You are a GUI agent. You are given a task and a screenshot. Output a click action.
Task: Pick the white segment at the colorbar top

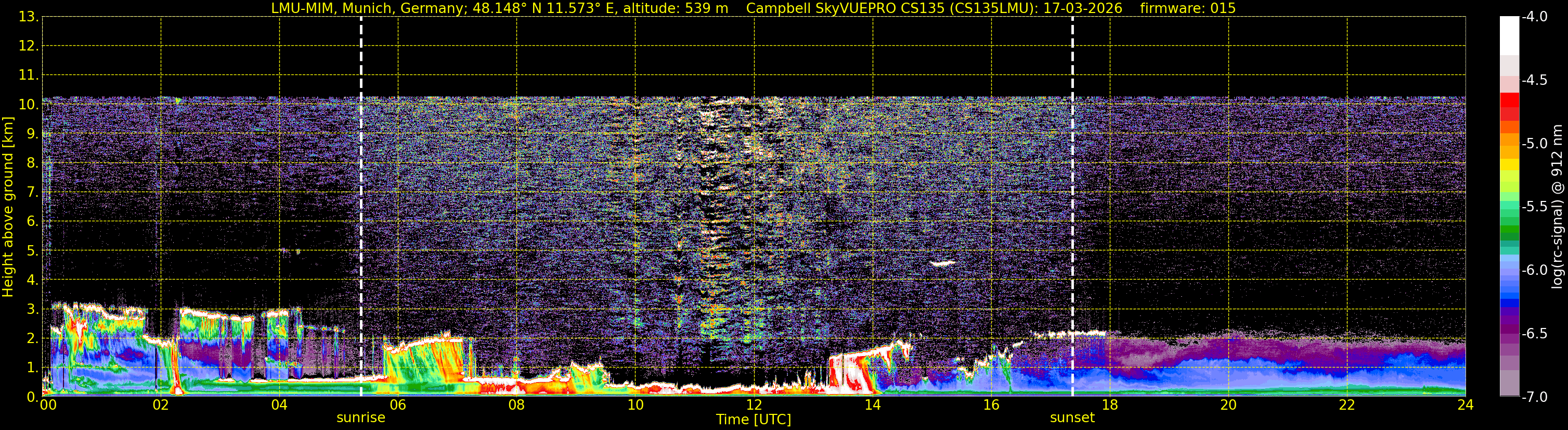click(1510, 35)
